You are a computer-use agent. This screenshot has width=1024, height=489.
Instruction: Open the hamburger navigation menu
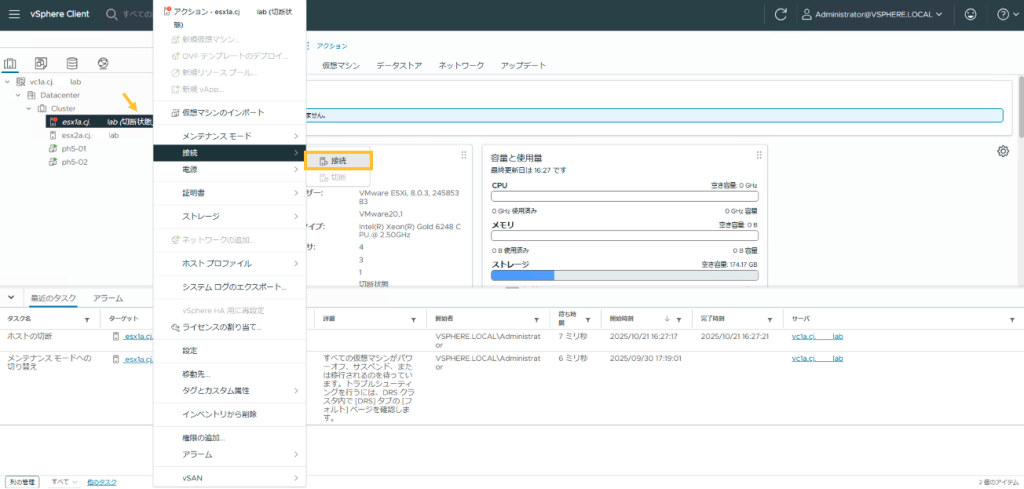click(15, 14)
